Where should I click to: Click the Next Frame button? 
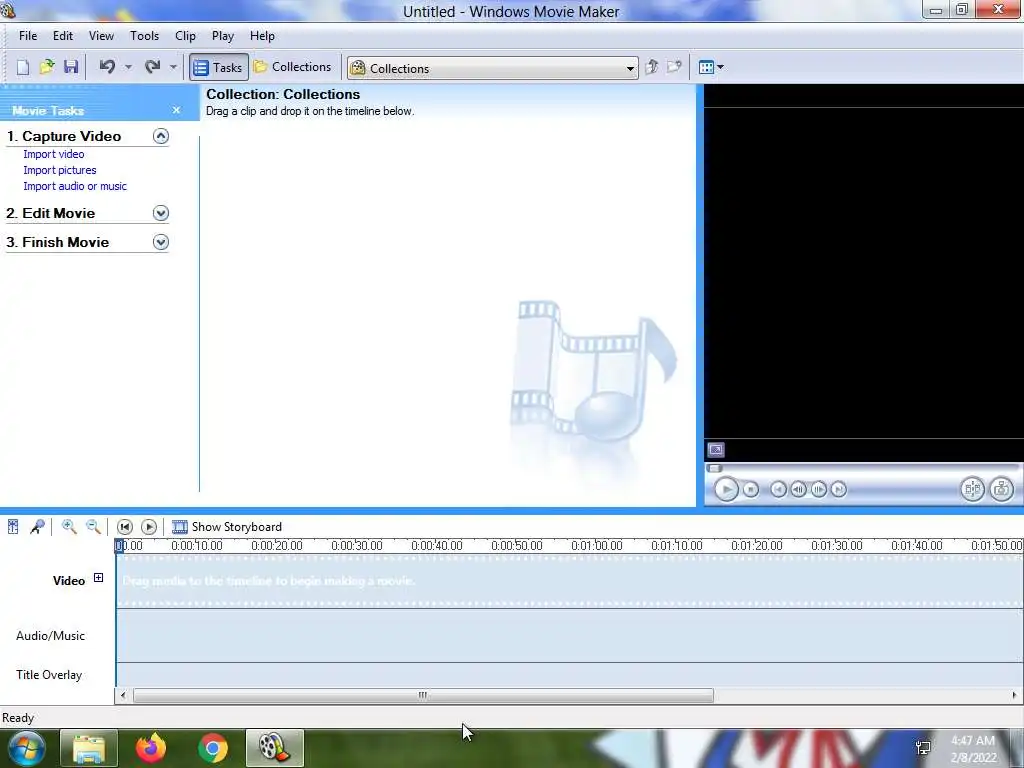click(x=818, y=489)
